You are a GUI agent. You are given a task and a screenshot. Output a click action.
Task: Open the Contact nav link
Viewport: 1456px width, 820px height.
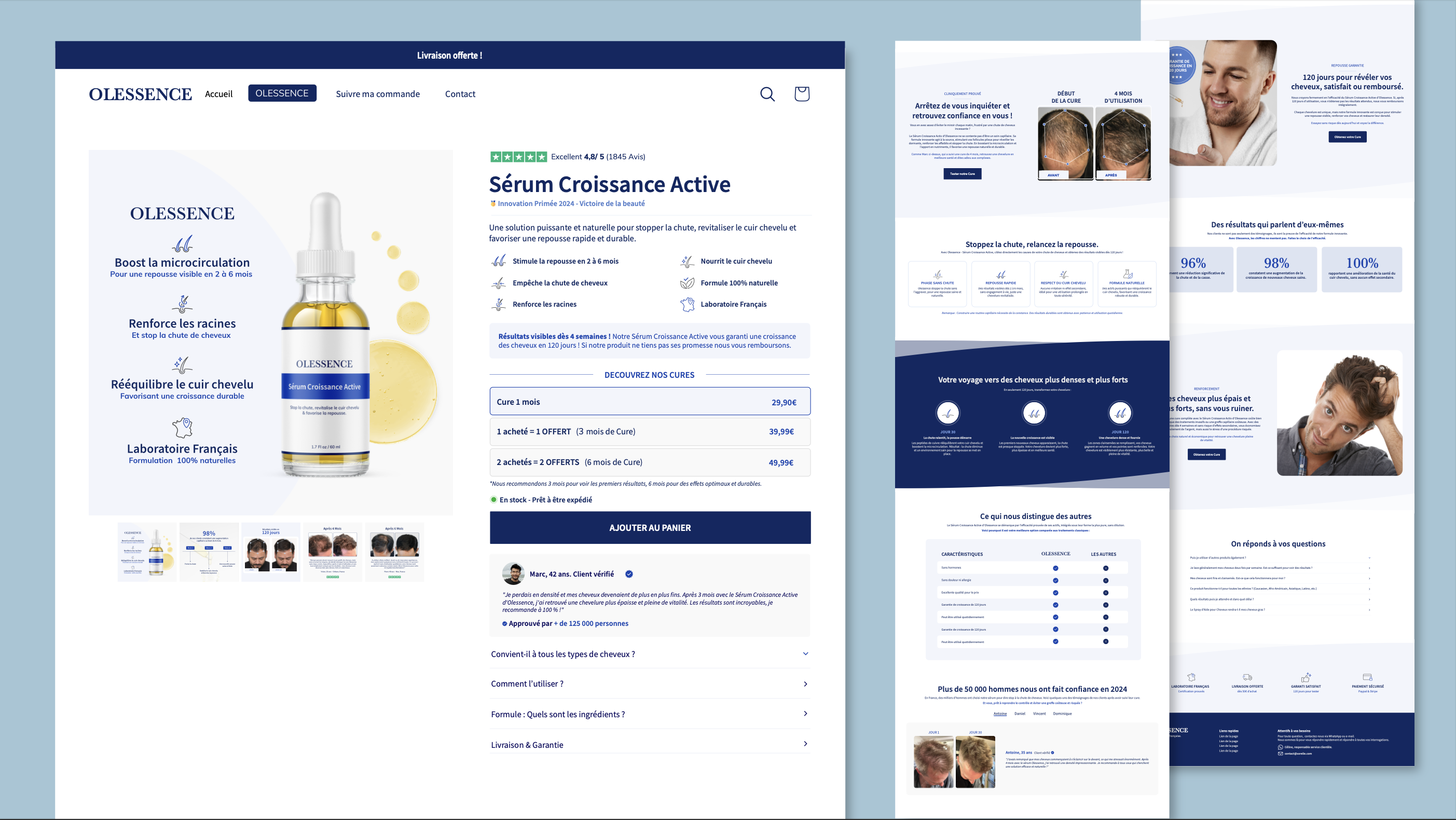click(x=460, y=94)
